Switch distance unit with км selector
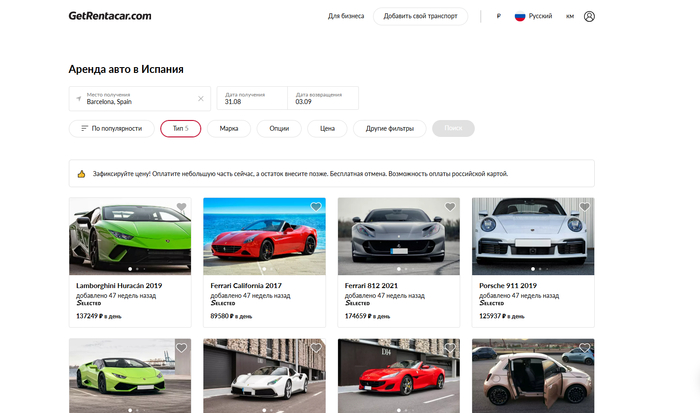The width and height of the screenshot is (700, 413). [x=570, y=16]
